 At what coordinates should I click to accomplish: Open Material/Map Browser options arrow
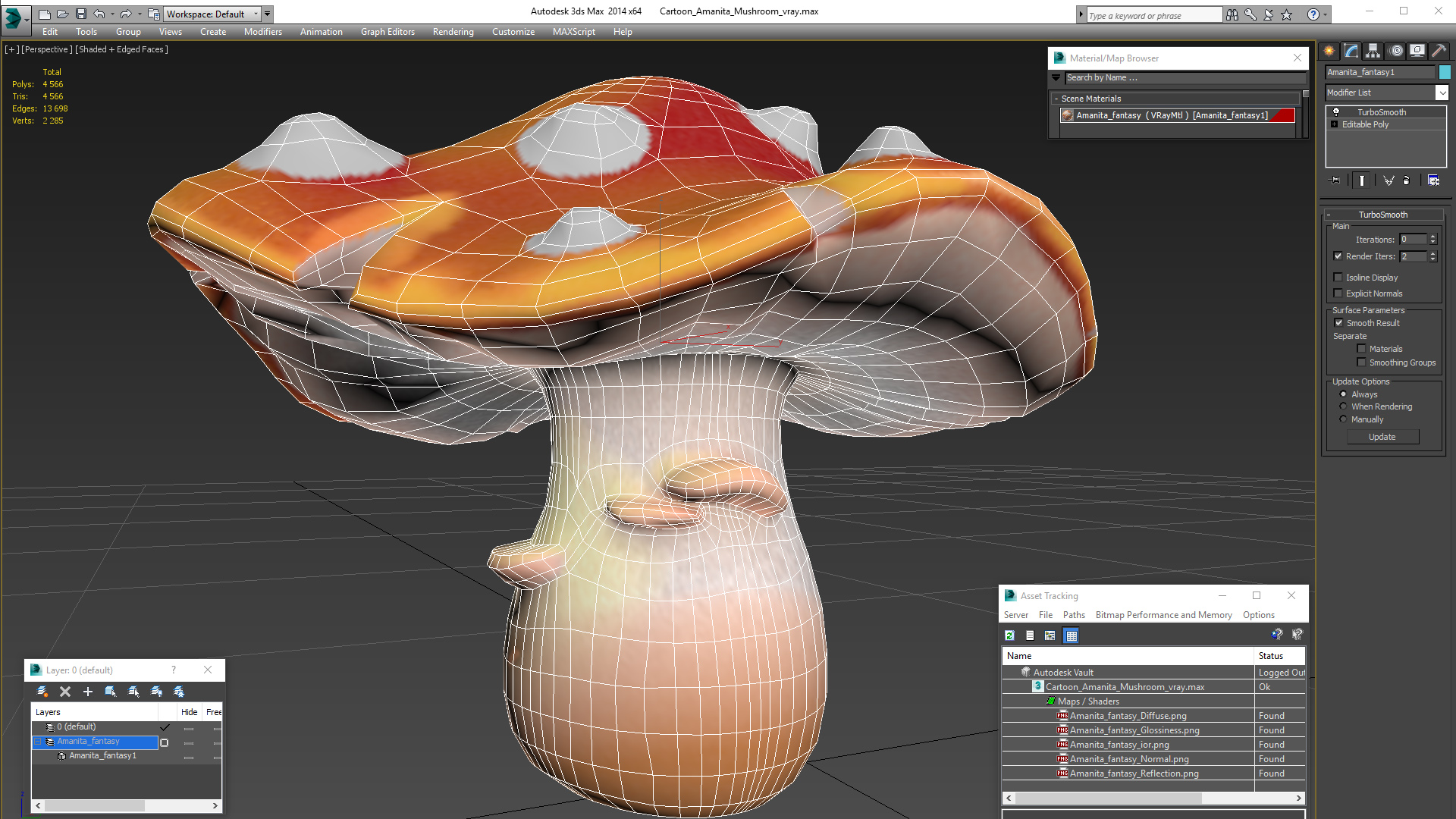tap(1056, 77)
